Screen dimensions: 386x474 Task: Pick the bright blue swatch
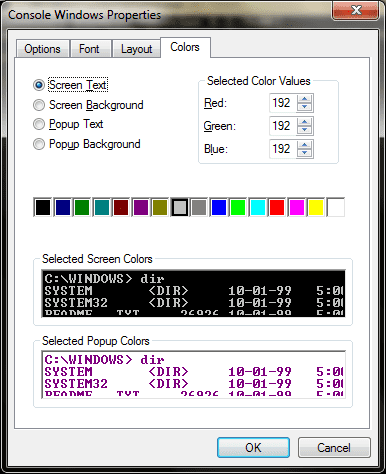219,207
